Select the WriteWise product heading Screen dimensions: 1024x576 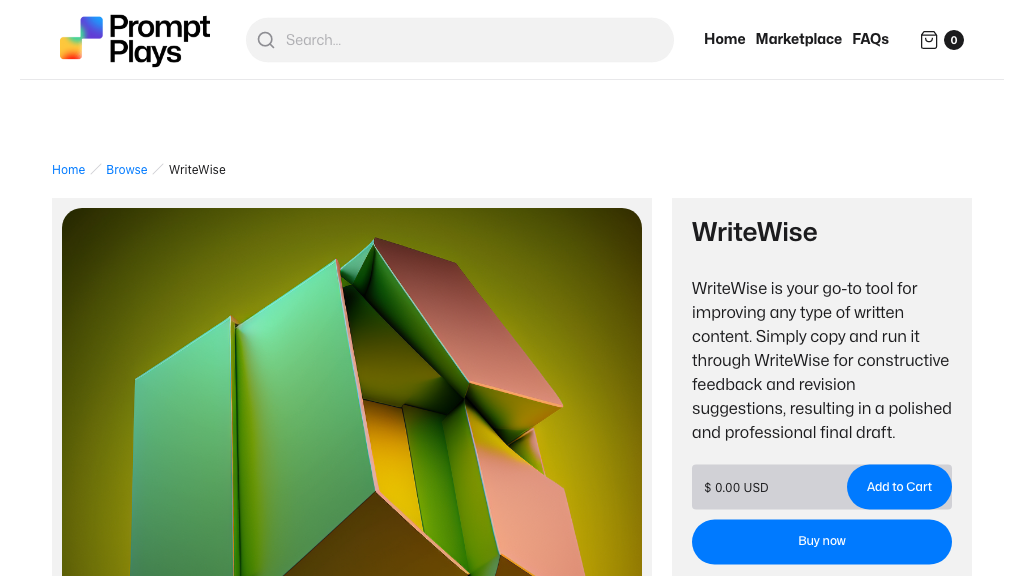click(x=754, y=232)
